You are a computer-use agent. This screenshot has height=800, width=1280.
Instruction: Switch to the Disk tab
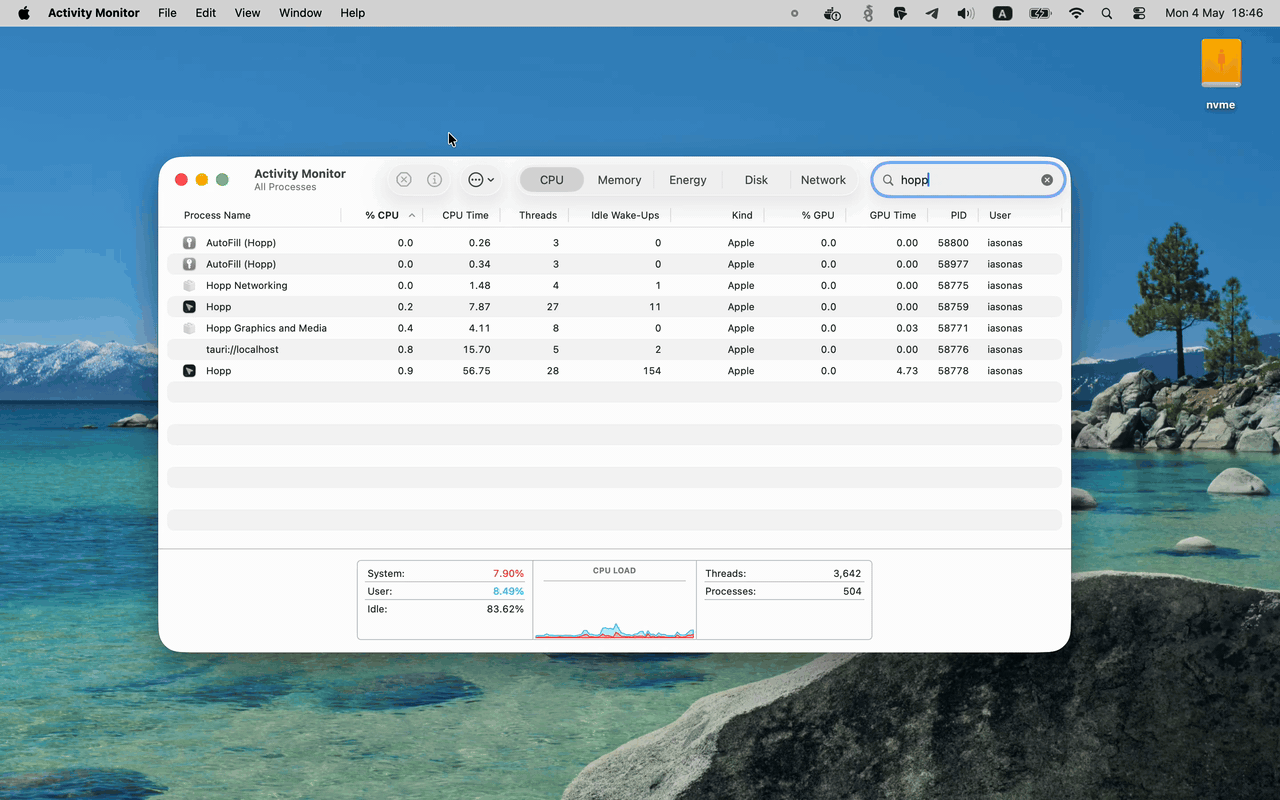pos(756,180)
